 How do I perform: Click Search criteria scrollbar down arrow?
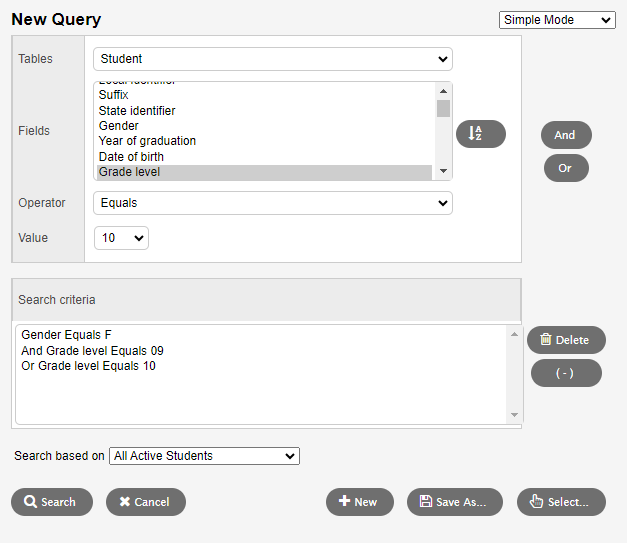click(x=514, y=415)
